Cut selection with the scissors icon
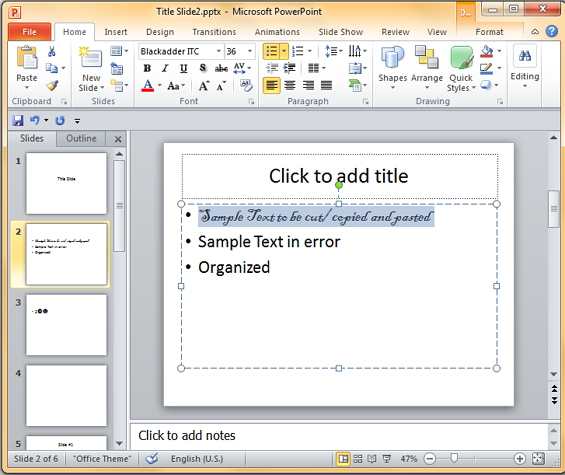The height and width of the screenshot is (475, 565). click(52, 52)
